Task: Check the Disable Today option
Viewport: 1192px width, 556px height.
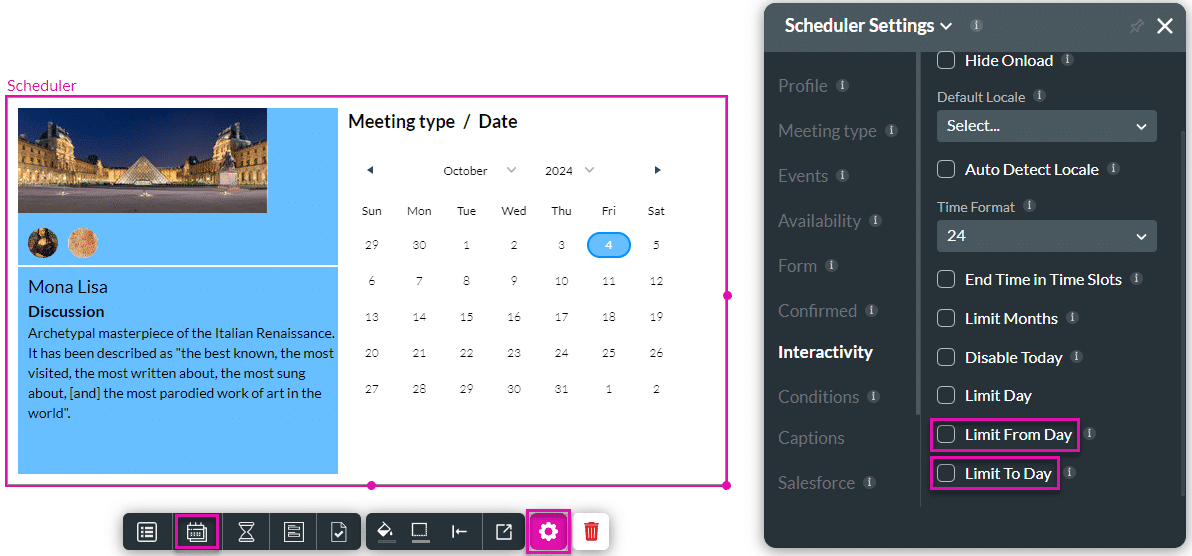Action: 946,357
